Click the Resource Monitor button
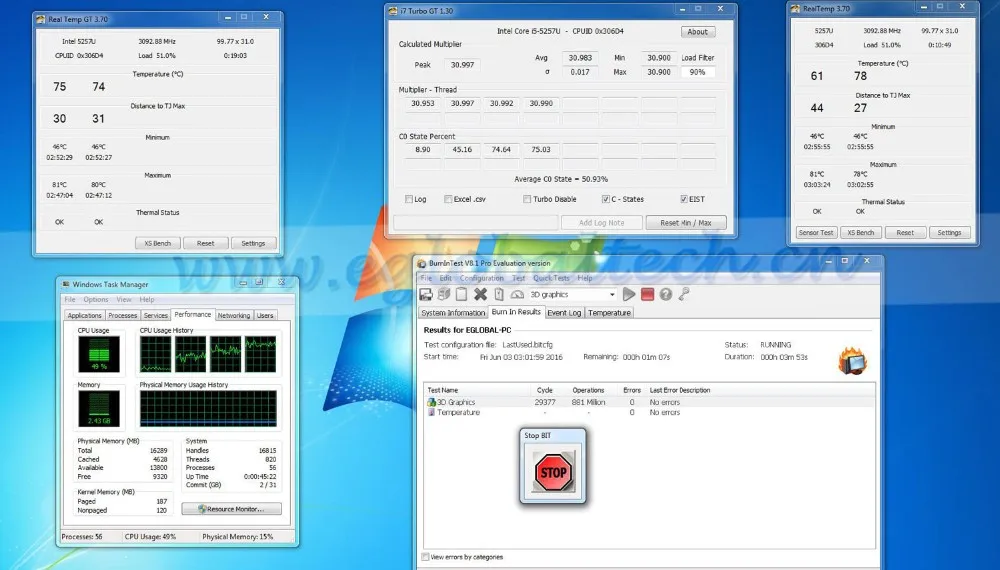 [231, 509]
